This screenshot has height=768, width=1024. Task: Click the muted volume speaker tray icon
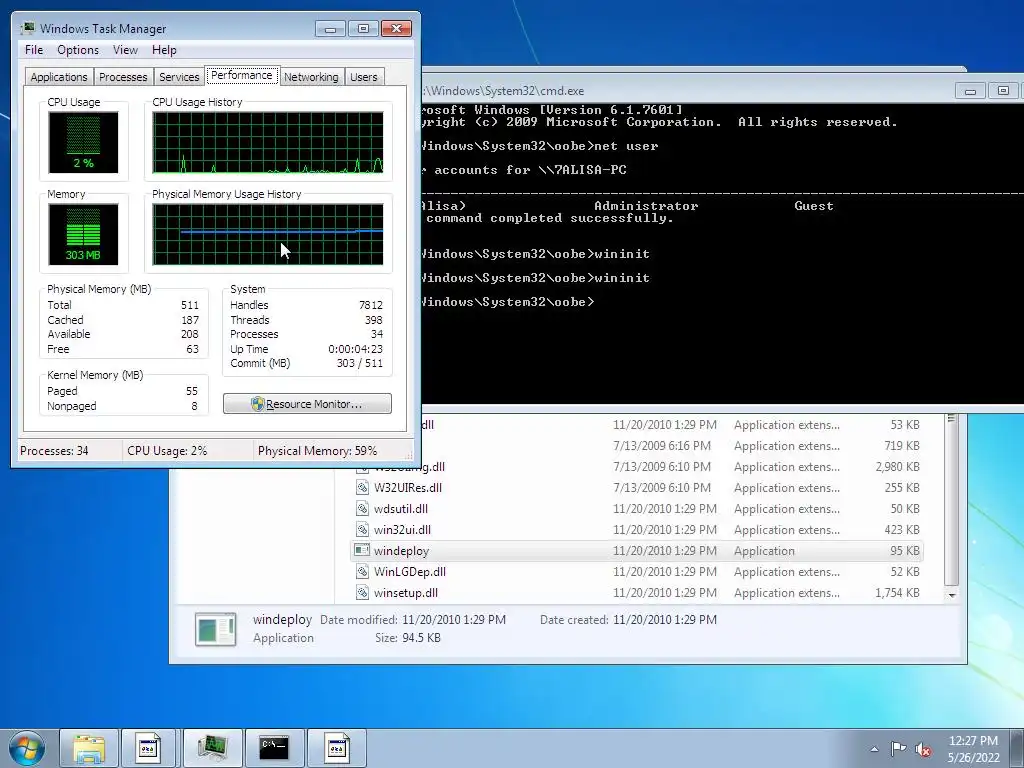click(923, 749)
